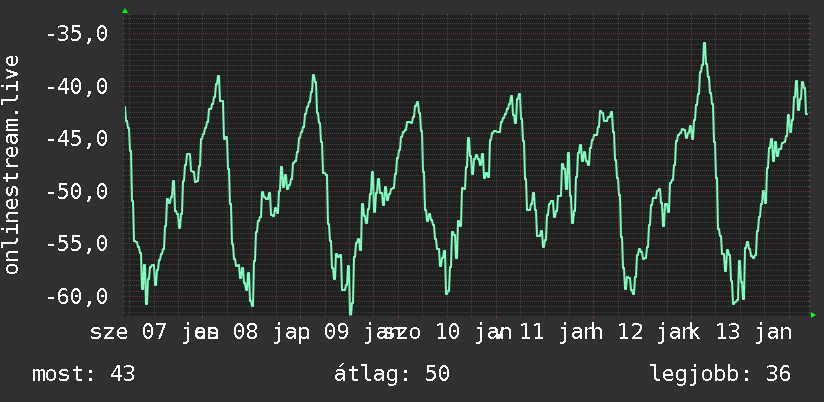Pick the -60,0 y-axis label

tap(77, 296)
